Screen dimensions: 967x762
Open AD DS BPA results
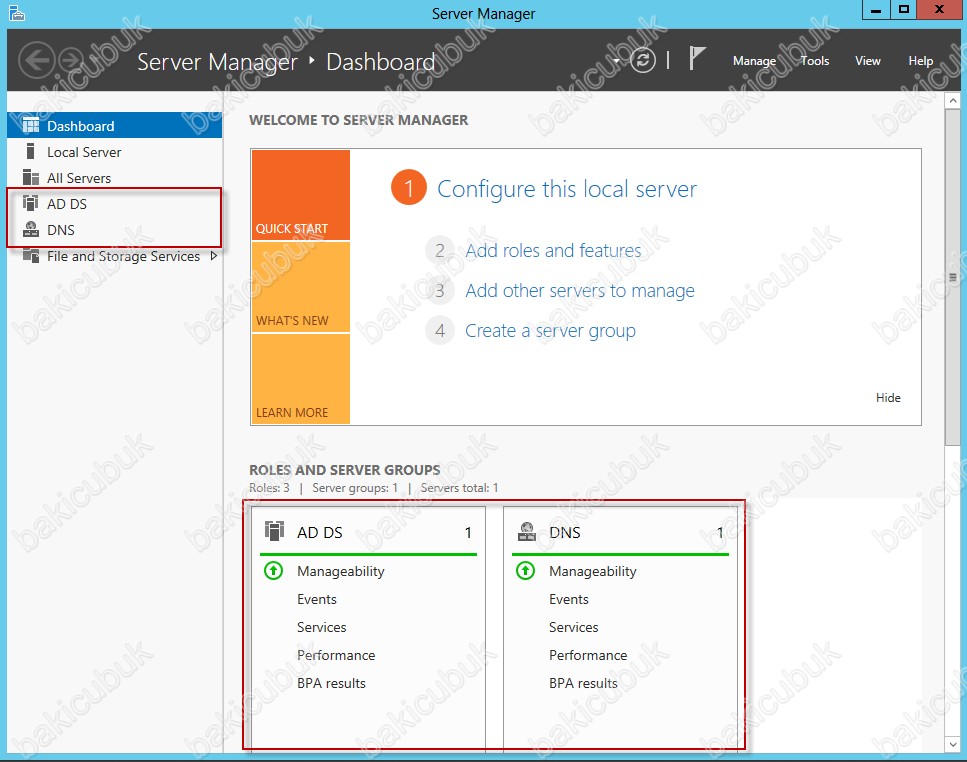(x=331, y=683)
